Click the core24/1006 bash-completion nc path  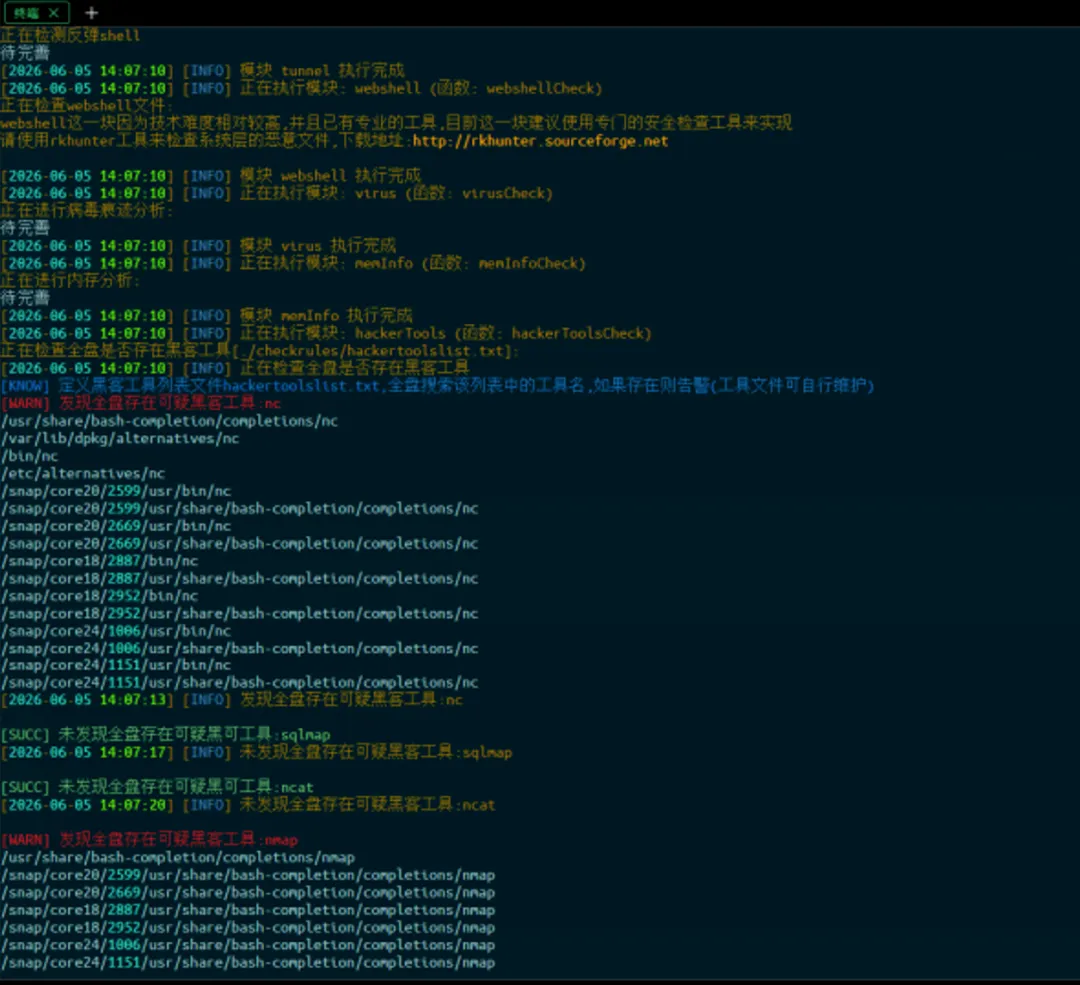point(240,648)
